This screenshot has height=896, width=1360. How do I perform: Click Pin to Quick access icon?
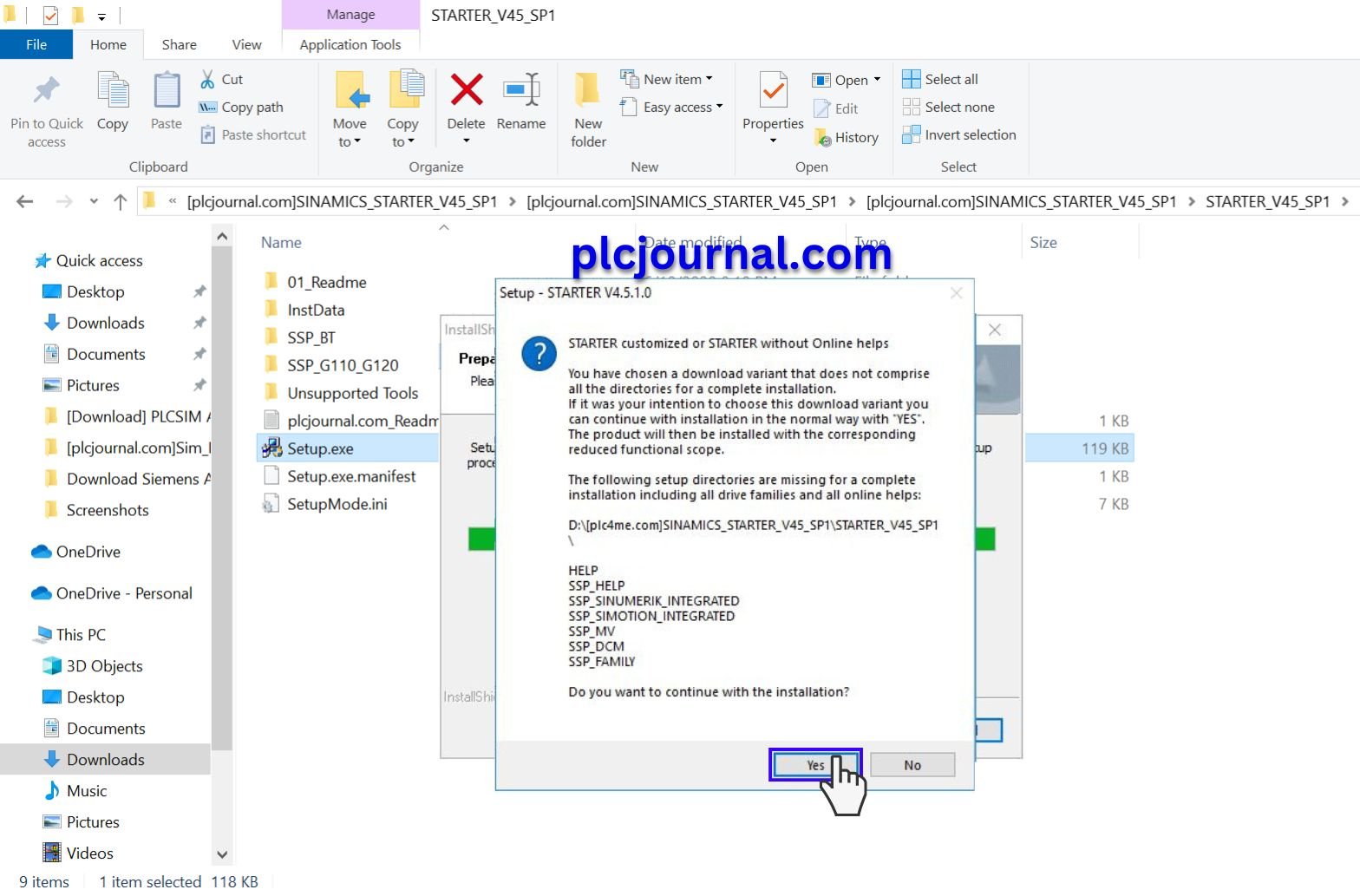(x=47, y=90)
